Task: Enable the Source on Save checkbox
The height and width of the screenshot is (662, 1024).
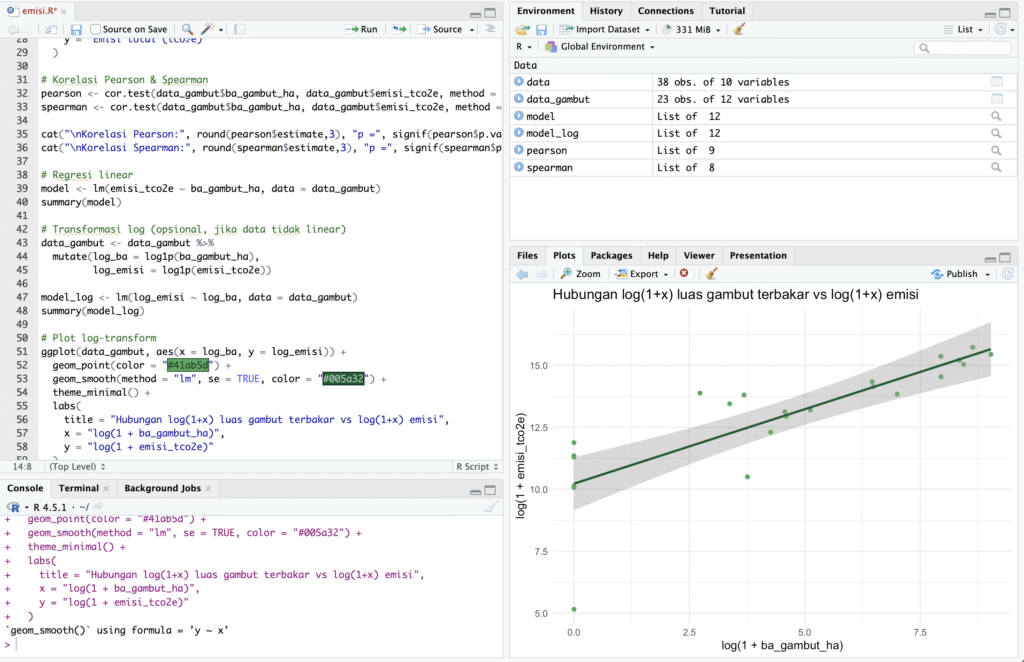Action: coord(96,30)
